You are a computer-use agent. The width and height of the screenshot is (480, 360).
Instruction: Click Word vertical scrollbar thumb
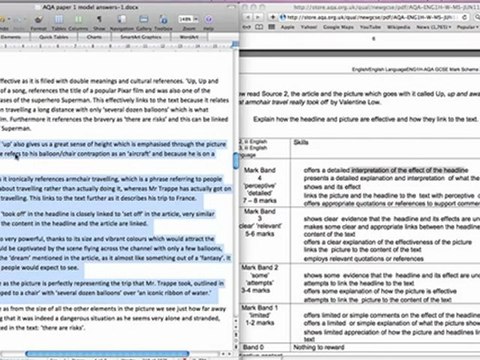[x=236, y=160]
